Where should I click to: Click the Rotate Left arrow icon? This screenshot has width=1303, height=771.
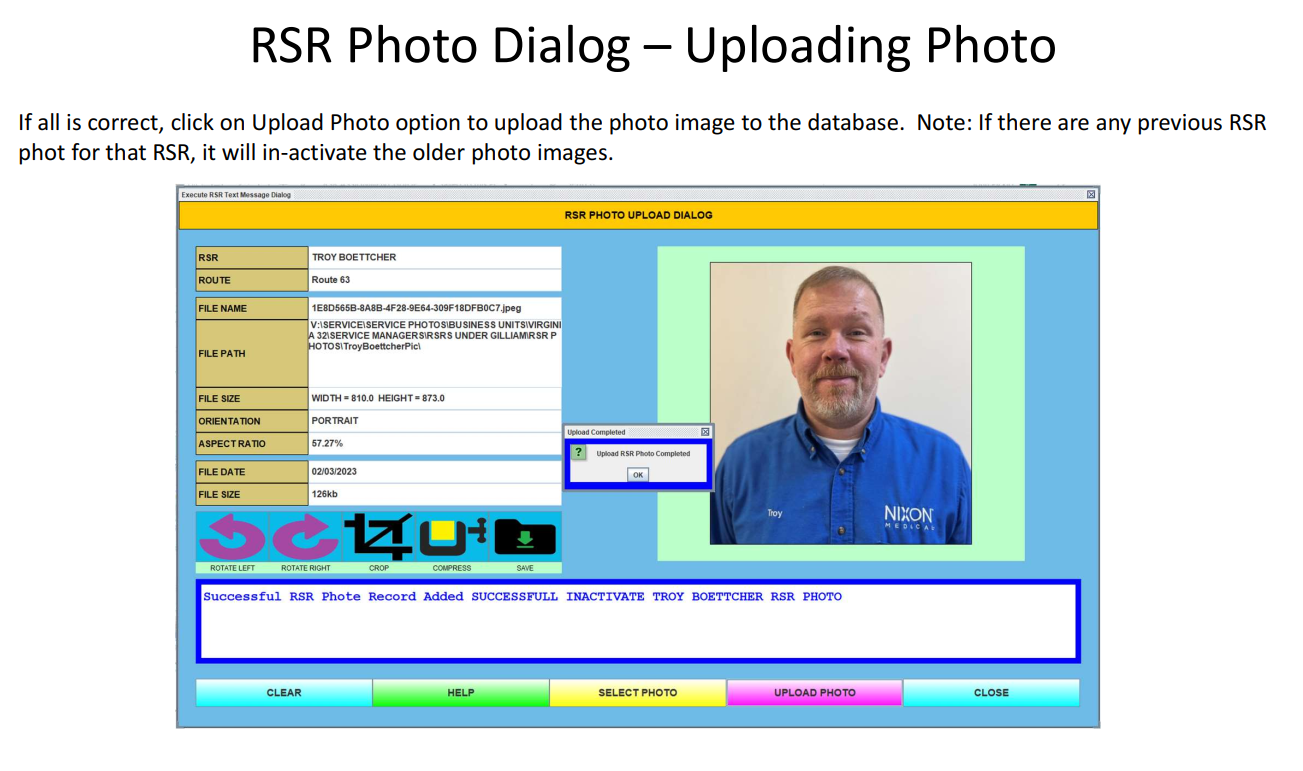[x=232, y=537]
